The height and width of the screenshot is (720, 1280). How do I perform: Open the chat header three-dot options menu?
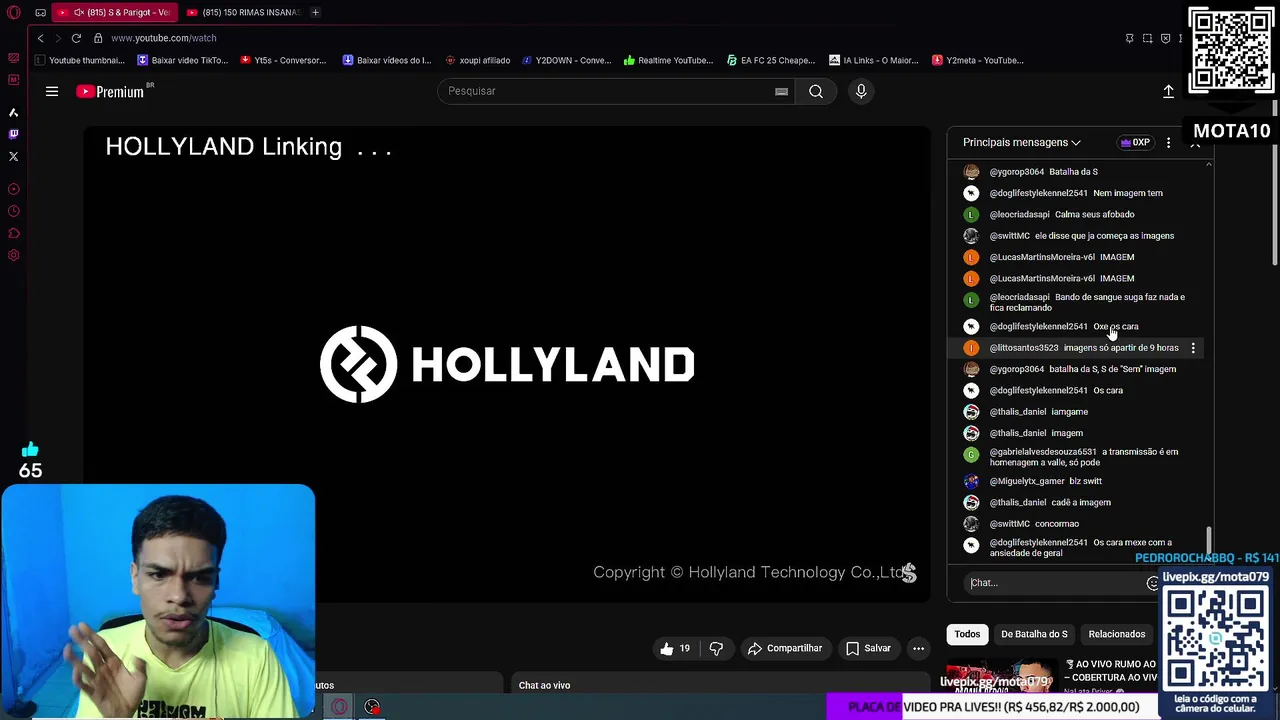(x=1168, y=142)
